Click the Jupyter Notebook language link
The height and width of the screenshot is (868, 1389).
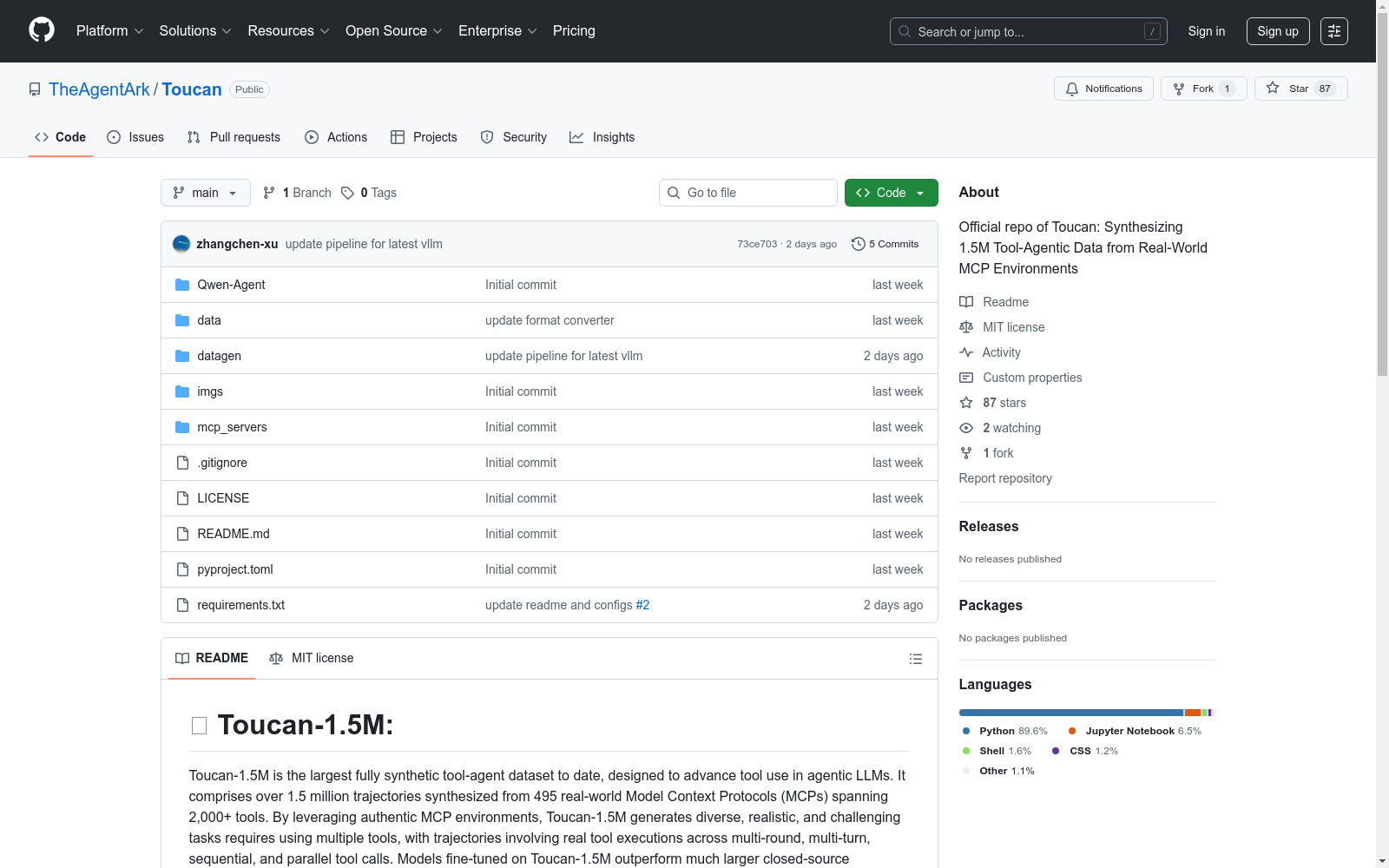coord(1135,731)
